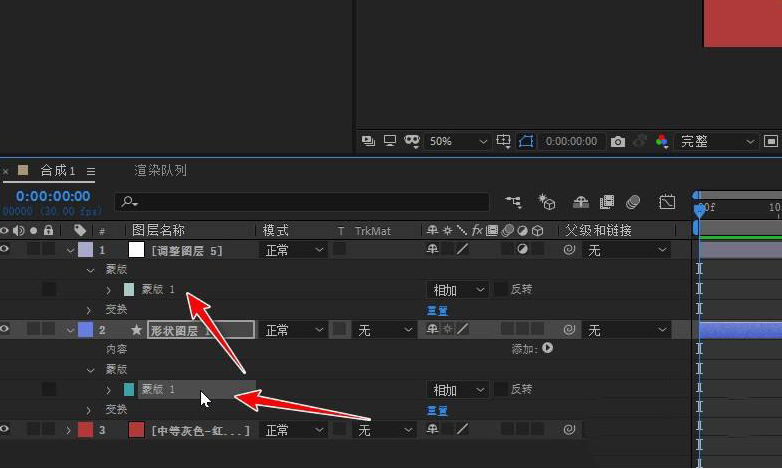
Task: Open grid and guide options icon
Action: pos(503,141)
